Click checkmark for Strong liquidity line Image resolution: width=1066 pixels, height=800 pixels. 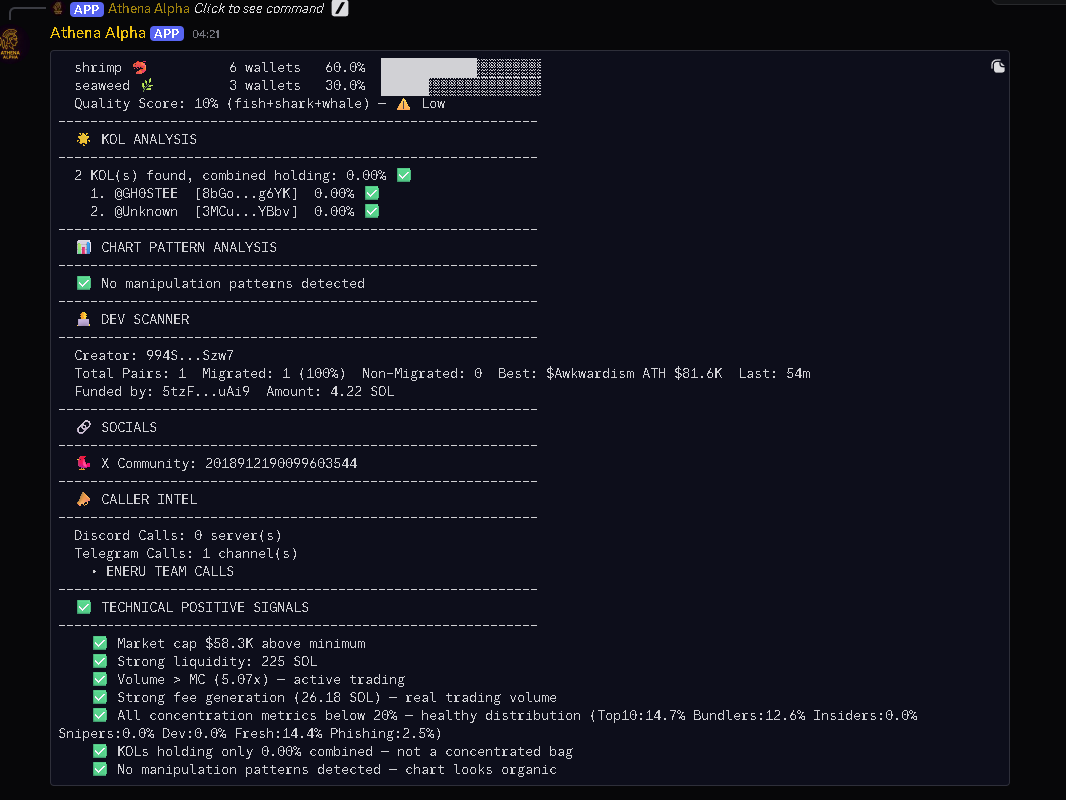point(100,661)
